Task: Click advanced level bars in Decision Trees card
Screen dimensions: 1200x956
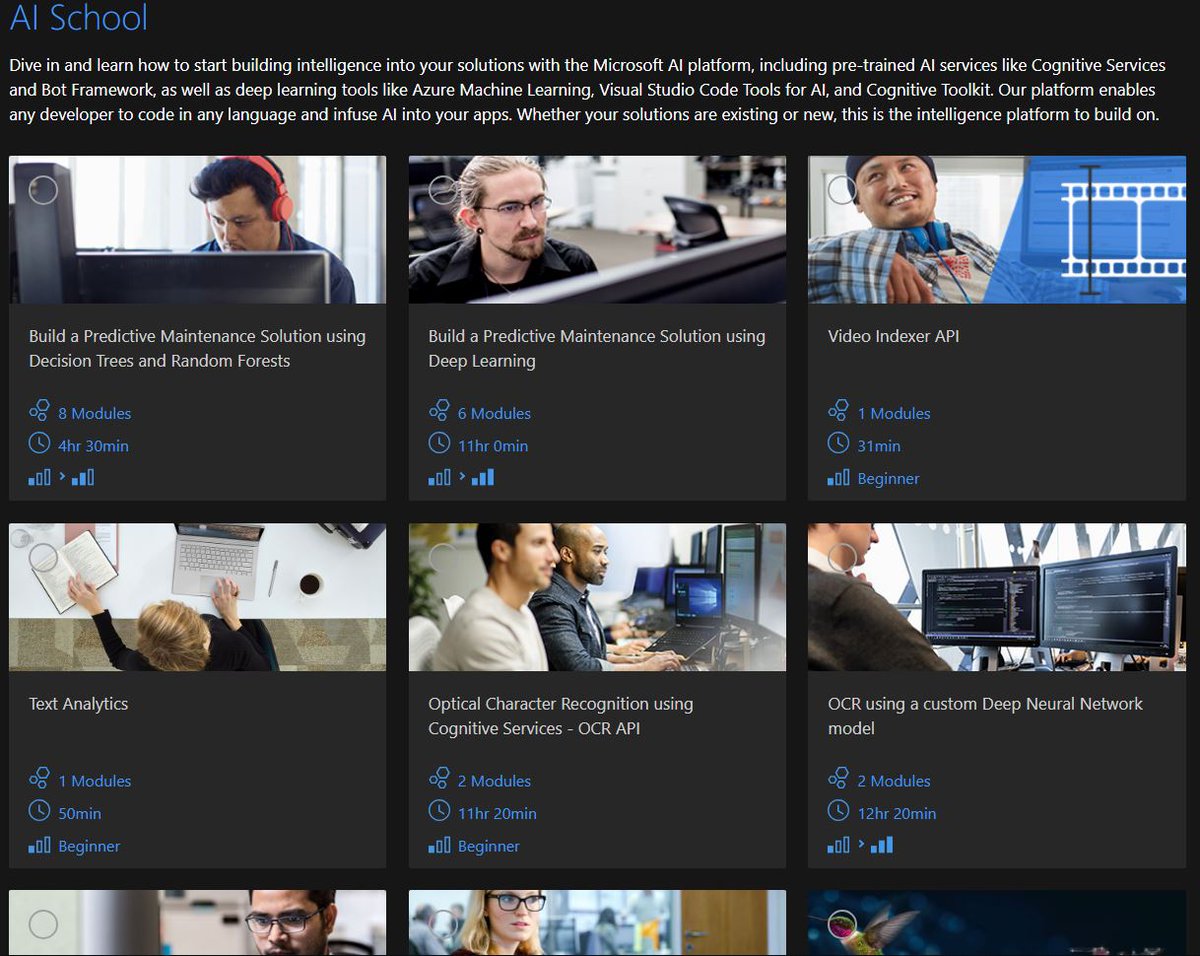Action: (x=83, y=478)
